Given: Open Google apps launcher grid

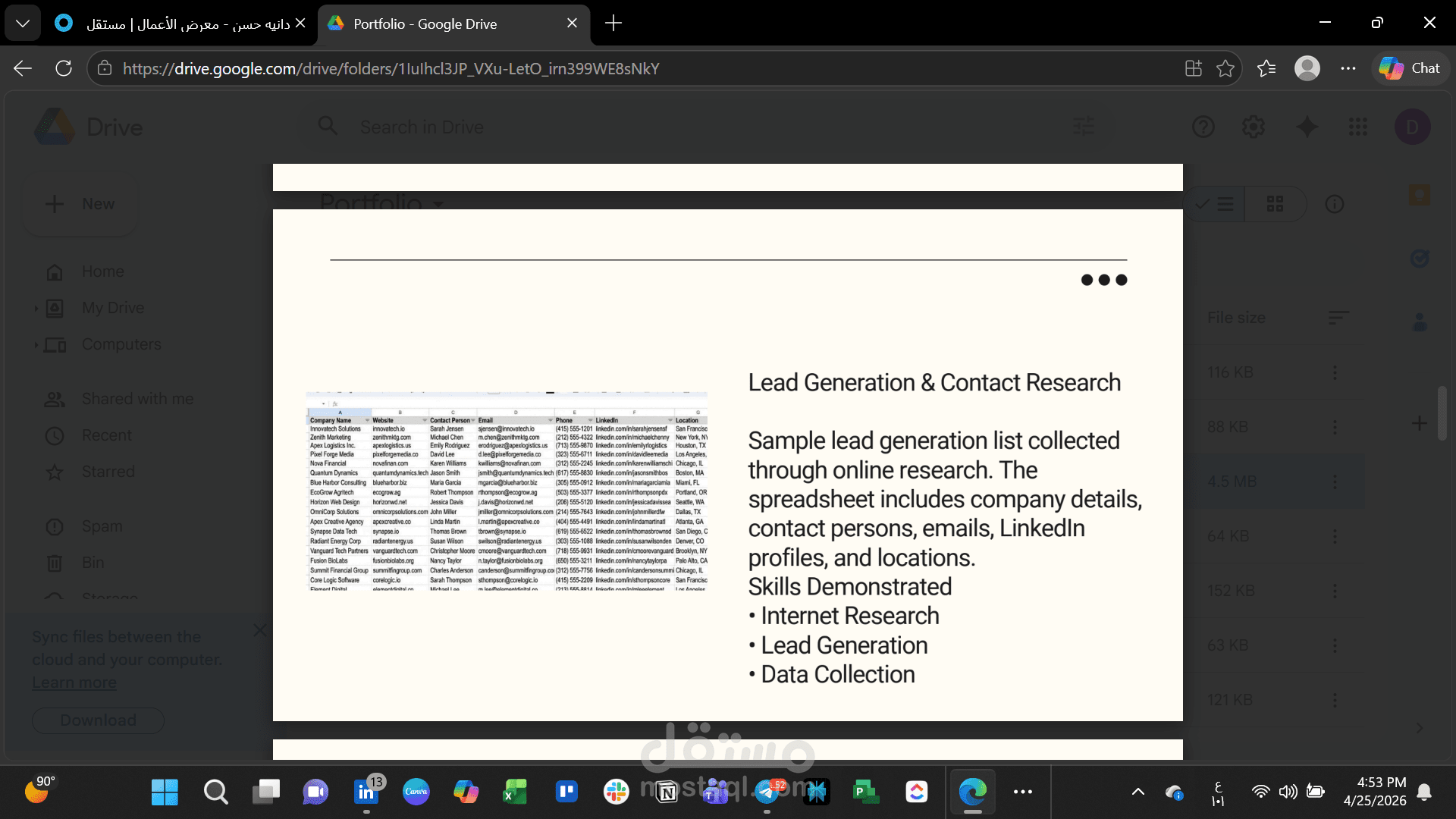Looking at the screenshot, I should tap(1358, 127).
